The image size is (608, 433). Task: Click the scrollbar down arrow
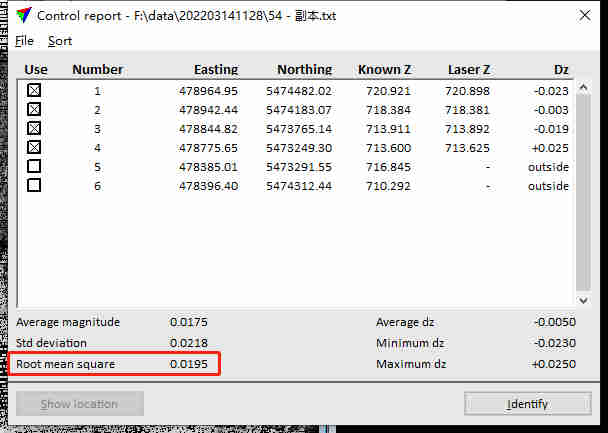pos(583,300)
